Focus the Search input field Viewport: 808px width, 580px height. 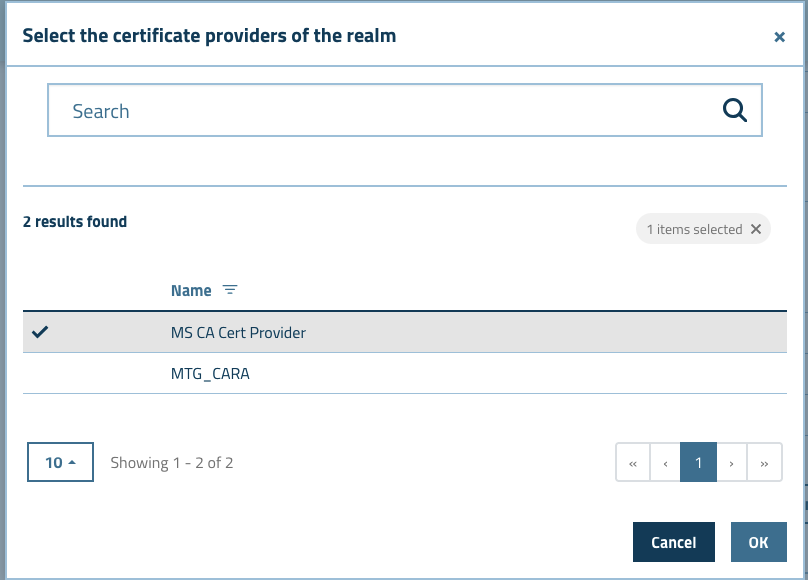[405, 110]
